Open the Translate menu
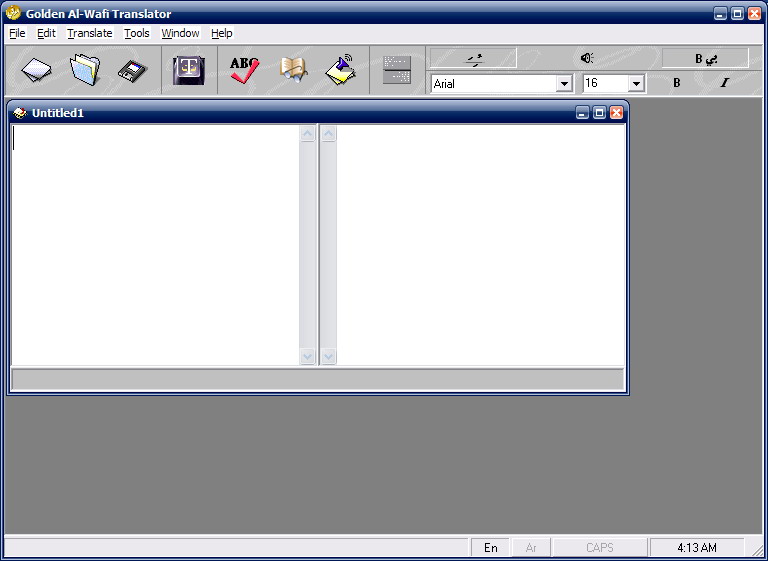768x561 pixels. pos(90,33)
